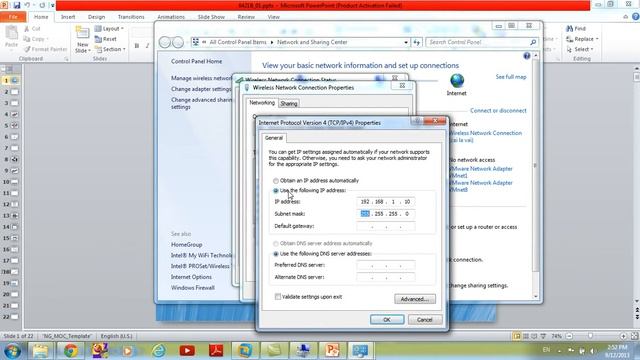Undo last action in PowerPoint

[x=27, y=5]
